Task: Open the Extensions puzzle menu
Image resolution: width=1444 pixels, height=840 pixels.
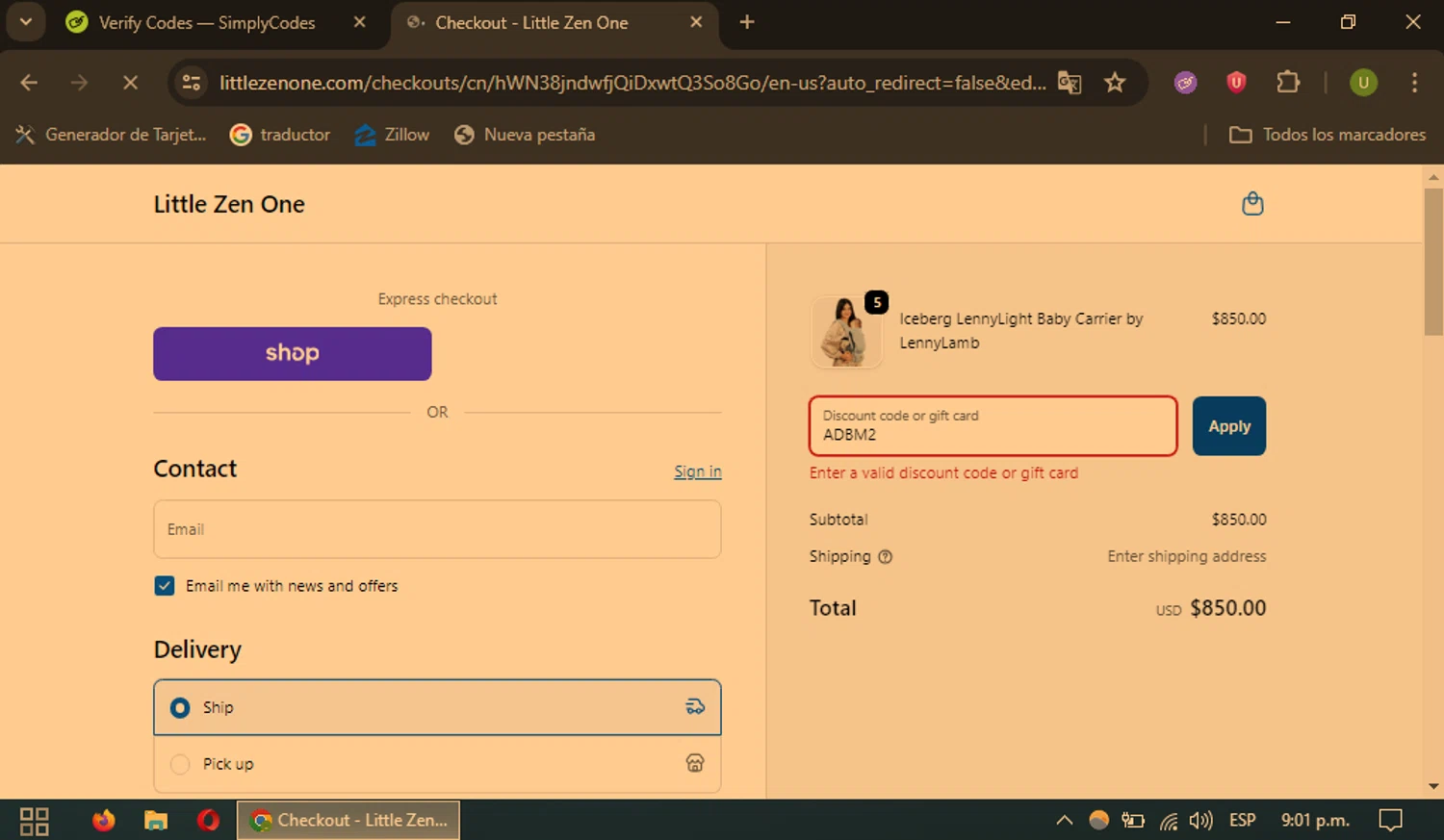Action: point(1288,83)
